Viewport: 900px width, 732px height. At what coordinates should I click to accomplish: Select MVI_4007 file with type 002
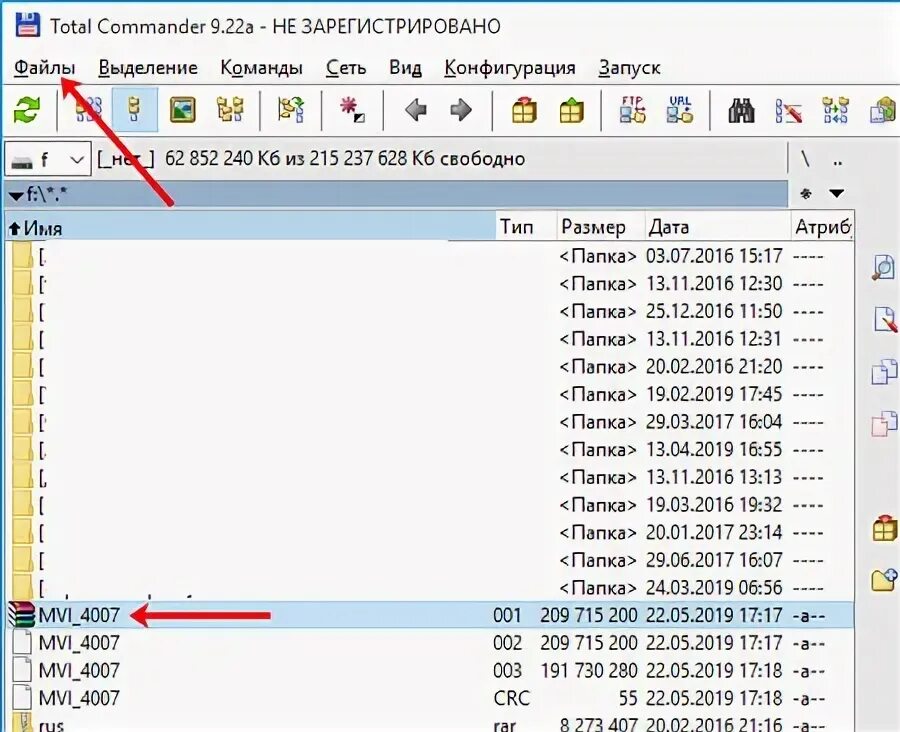[x=429, y=643]
